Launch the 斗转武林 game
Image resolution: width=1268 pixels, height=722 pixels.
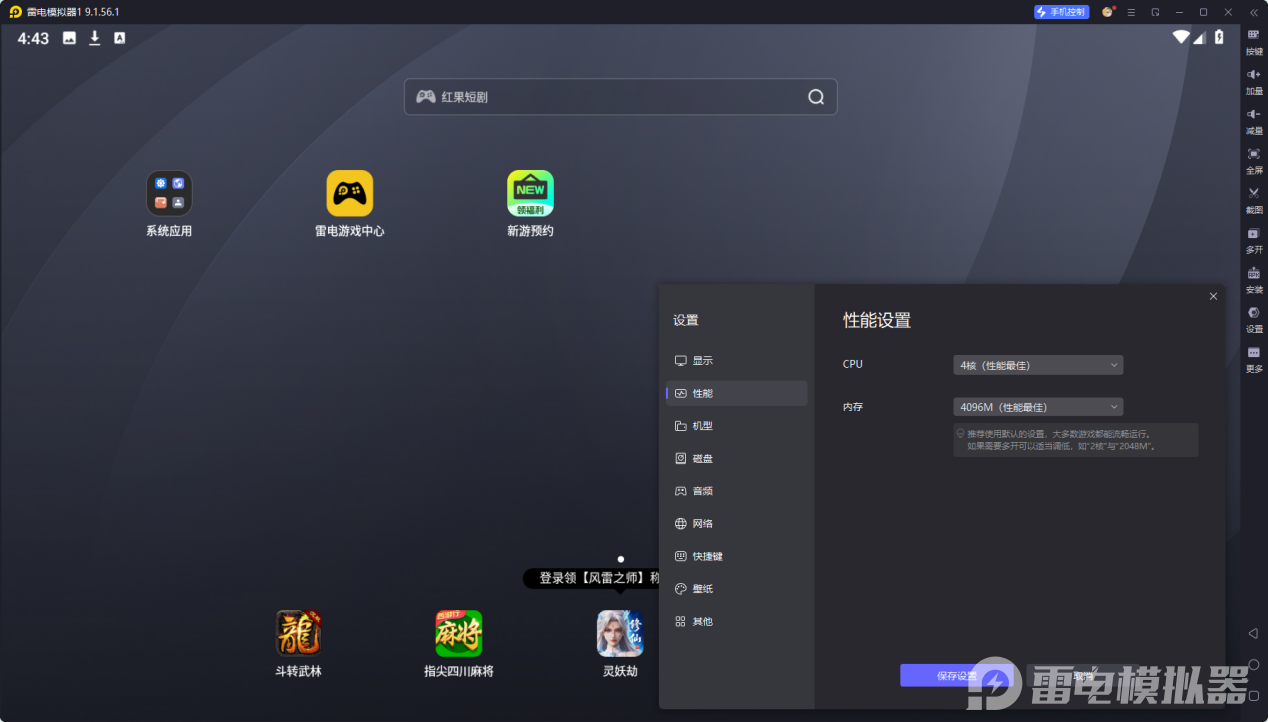pyautogui.click(x=299, y=644)
